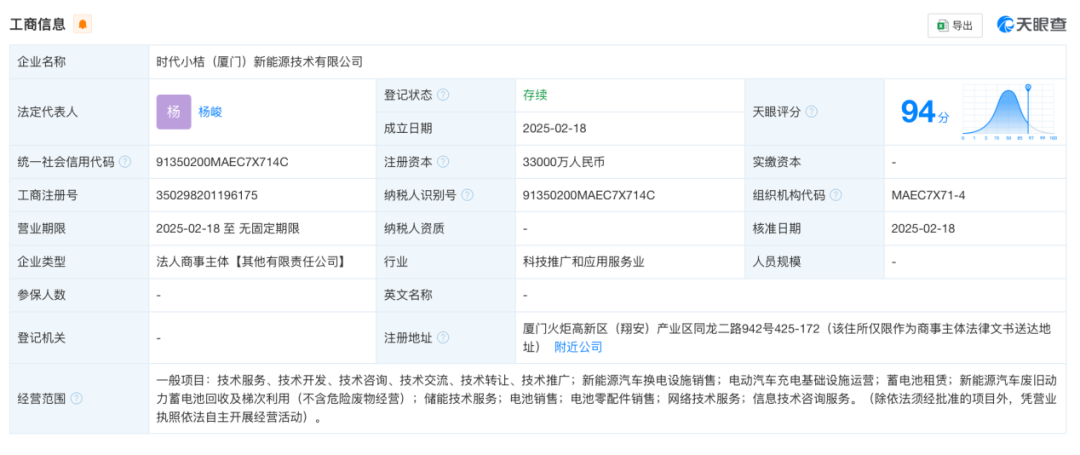Screen dimensions: 1080x455
Task: Click the 实缴资本 label cell
Action: [814, 162]
